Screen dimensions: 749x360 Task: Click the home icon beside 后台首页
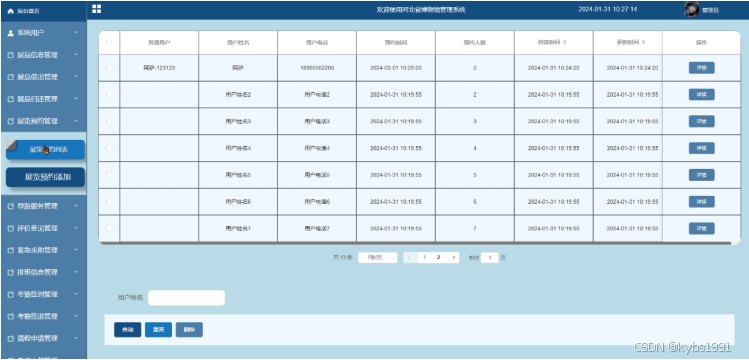coord(11,11)
